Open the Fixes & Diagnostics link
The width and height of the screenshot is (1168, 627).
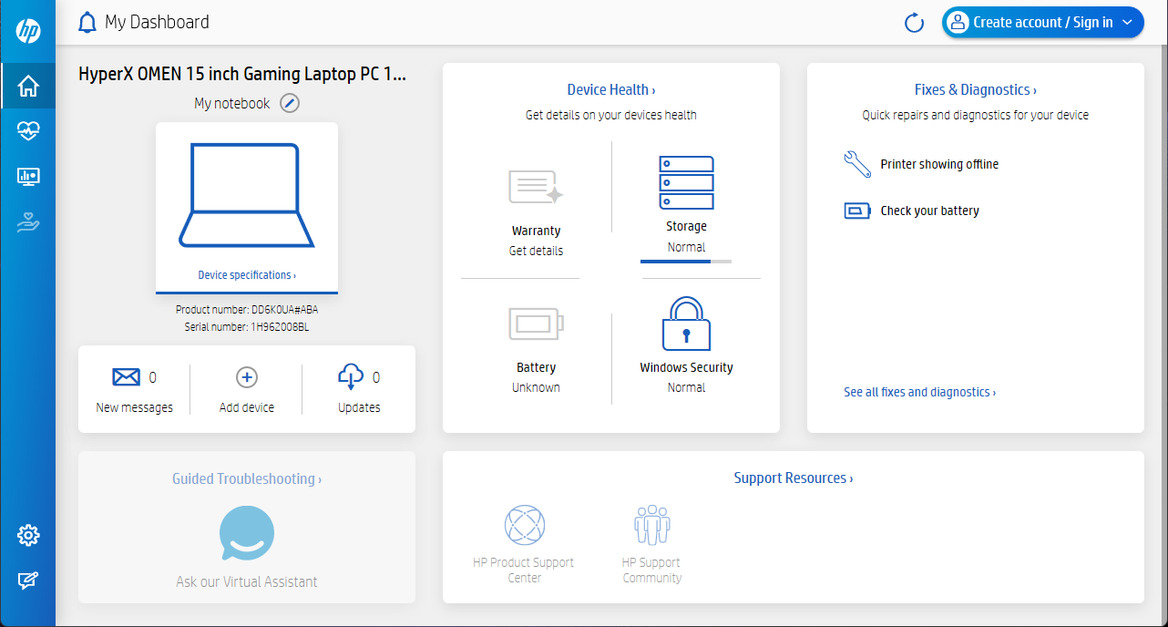[x=975, y=89]
